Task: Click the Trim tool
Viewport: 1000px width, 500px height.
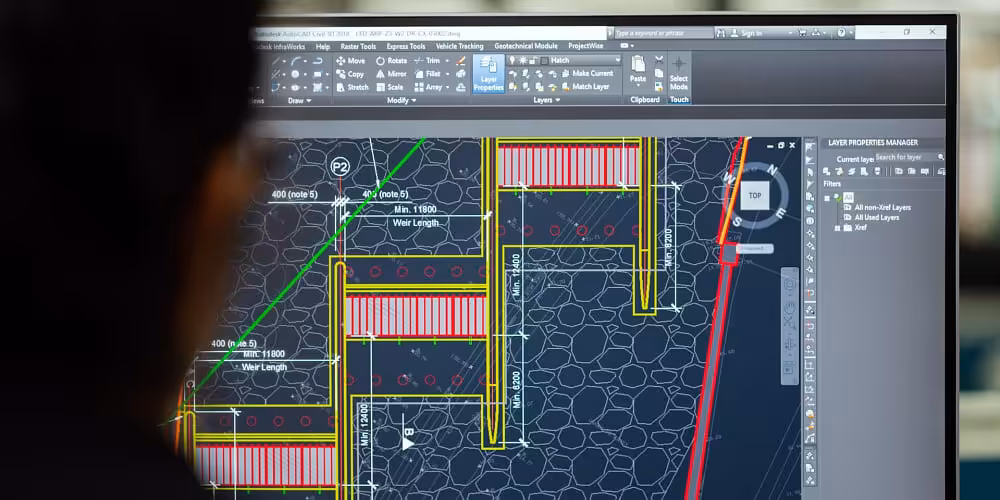Action: pos(427,61)
